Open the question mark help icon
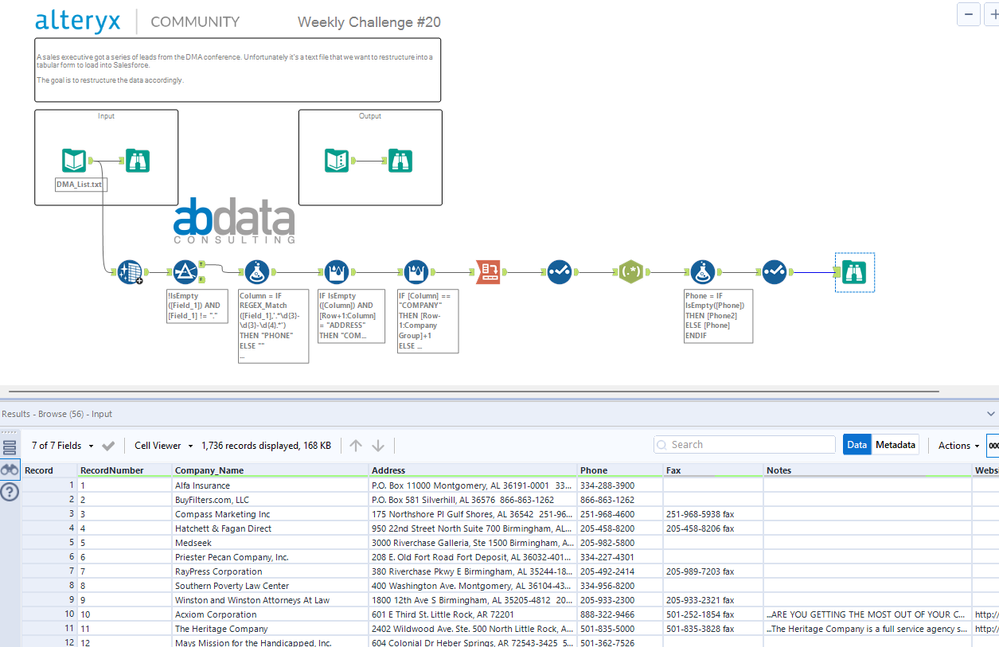Image resolution: width=999 pixels, height=647 pixels. (10, 492)
